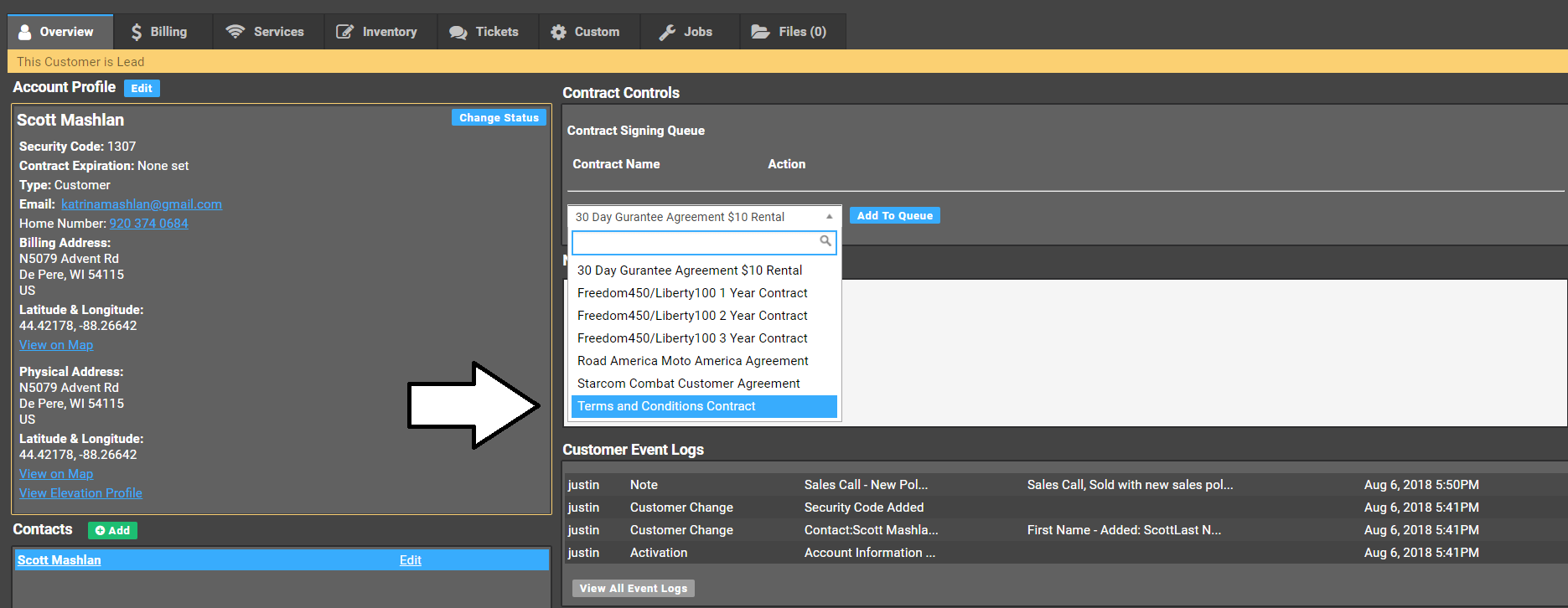Select Terms and Conditions Contract option
This screenshot has height=608, width=1568.
click(666, 406)
